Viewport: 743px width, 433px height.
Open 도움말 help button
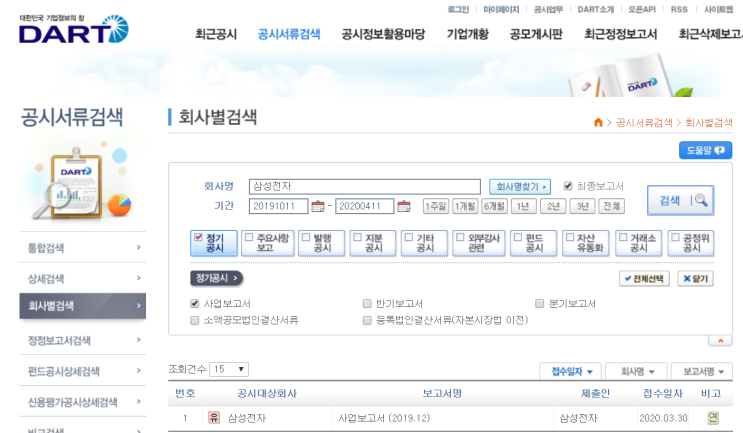(705, 151)
